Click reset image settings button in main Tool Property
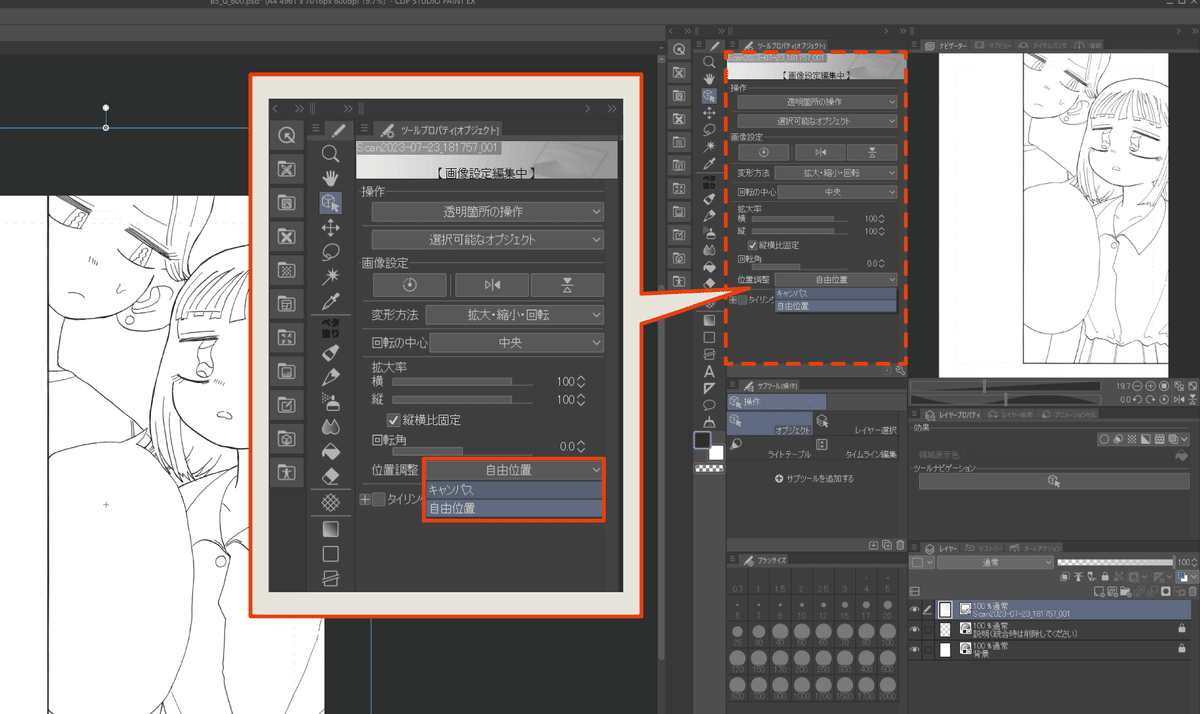The width and height of the screenshot is (1200, 714). pos(764,152)
